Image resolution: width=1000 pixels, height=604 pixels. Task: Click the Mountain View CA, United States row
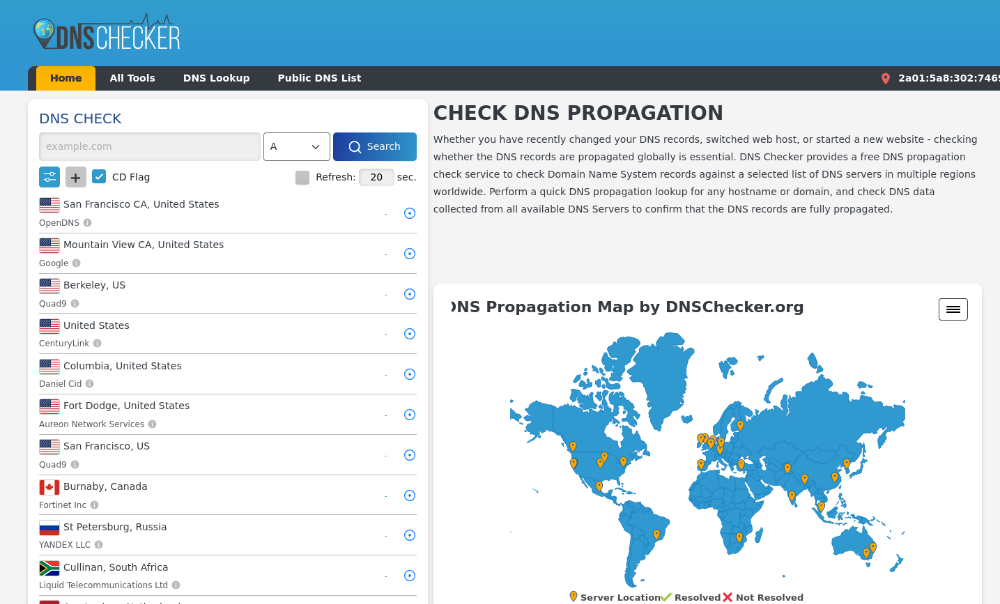coord(228,254)
